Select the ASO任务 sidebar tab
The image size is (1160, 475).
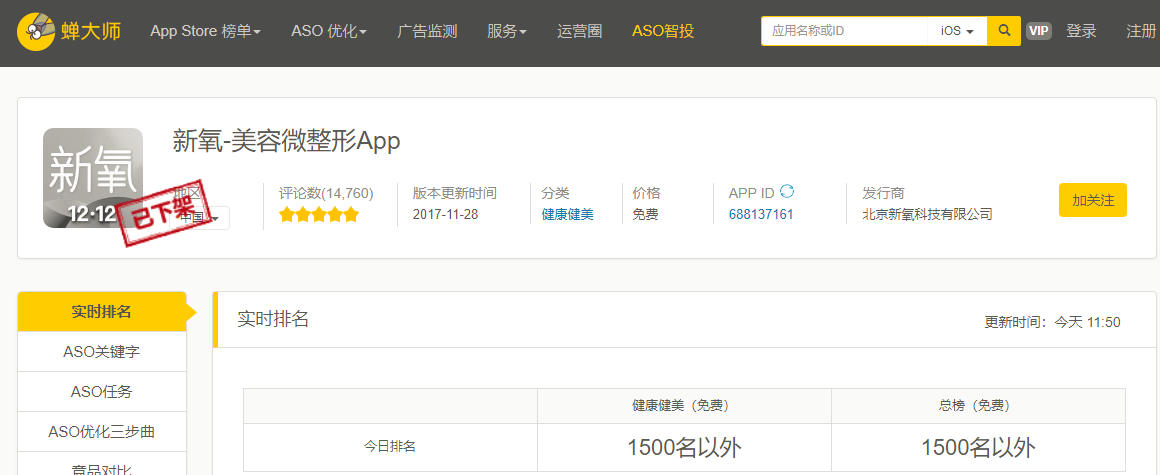tap(101, 392)
